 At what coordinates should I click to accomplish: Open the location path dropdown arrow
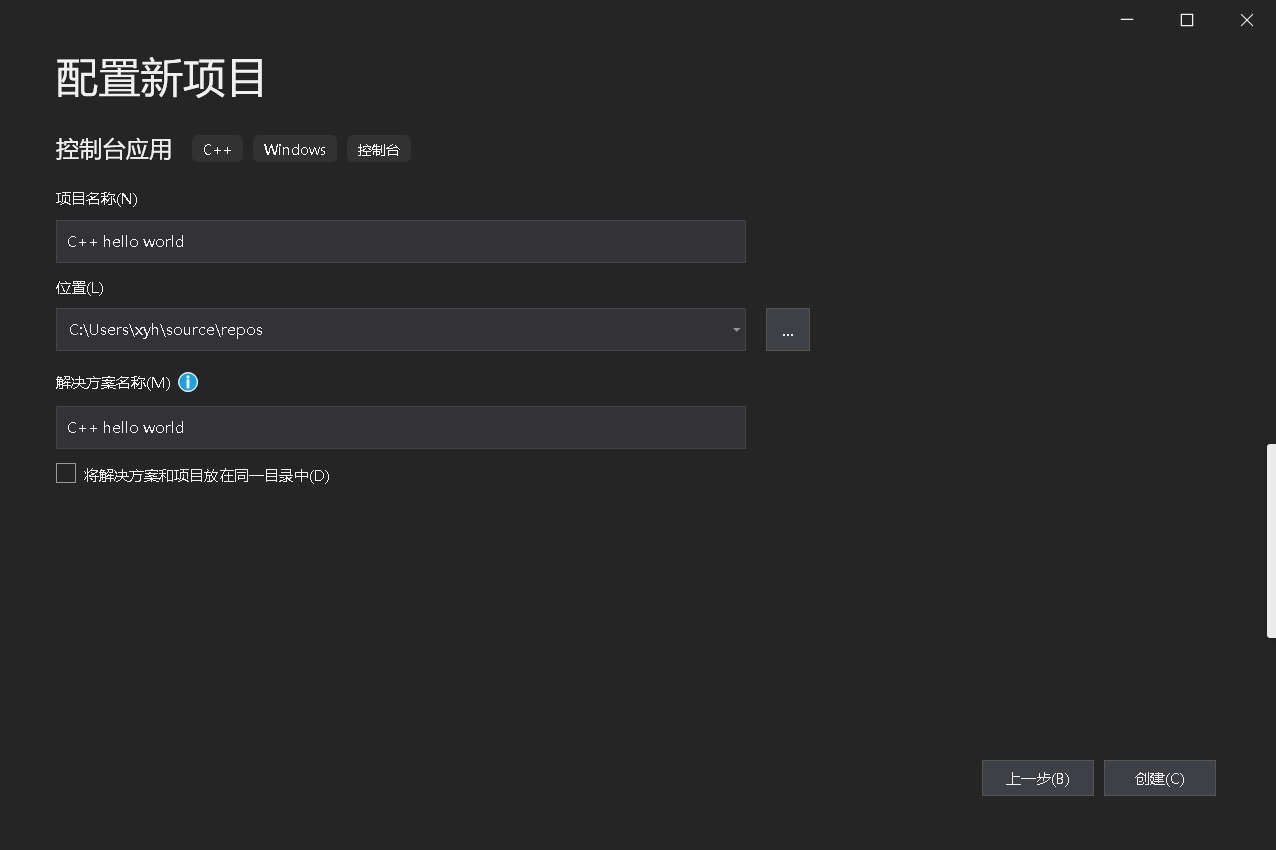736,330
